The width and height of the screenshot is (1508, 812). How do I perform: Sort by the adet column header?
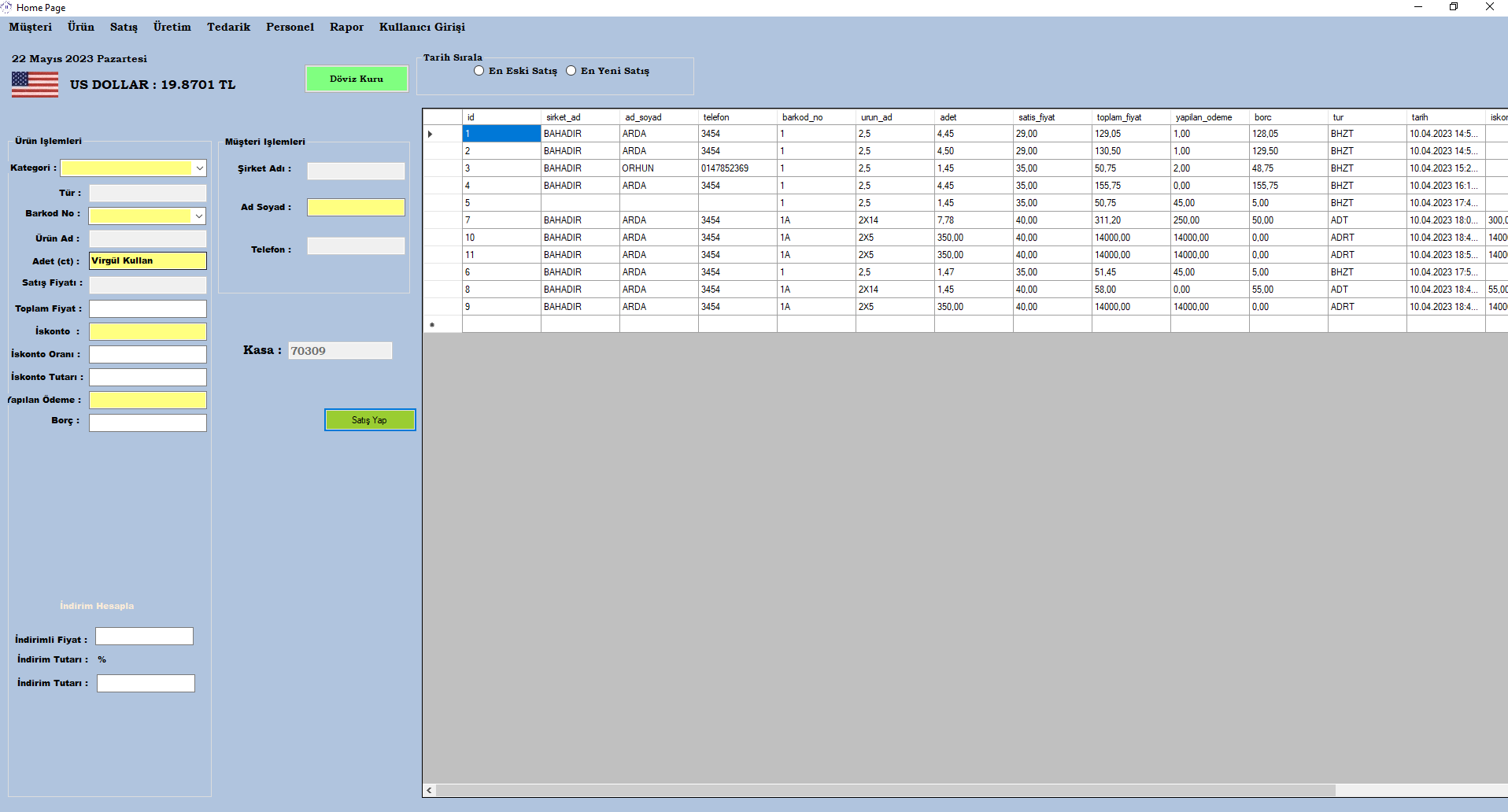(974, 117)
